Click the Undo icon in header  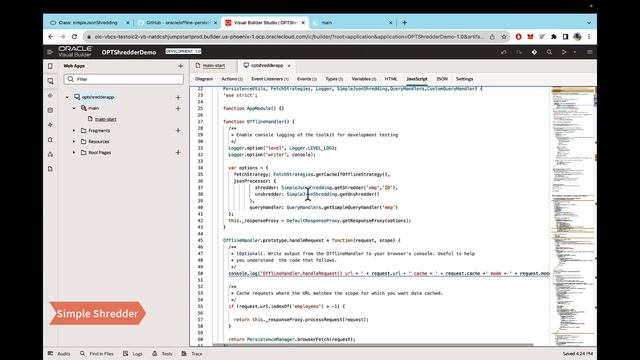point(504,52)
